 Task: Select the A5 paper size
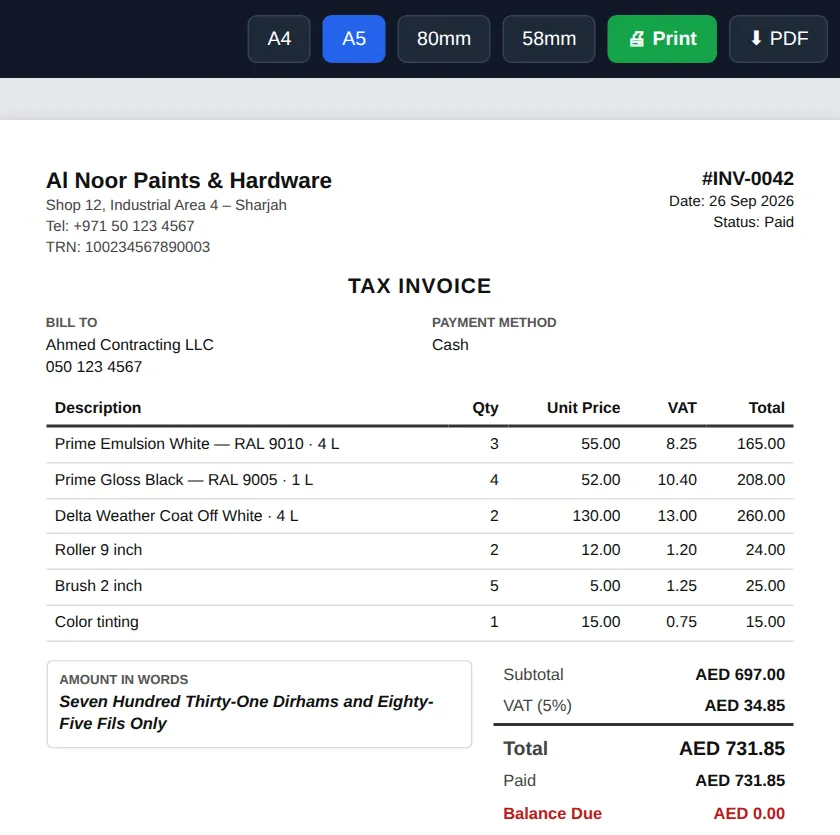pos(354,39)
